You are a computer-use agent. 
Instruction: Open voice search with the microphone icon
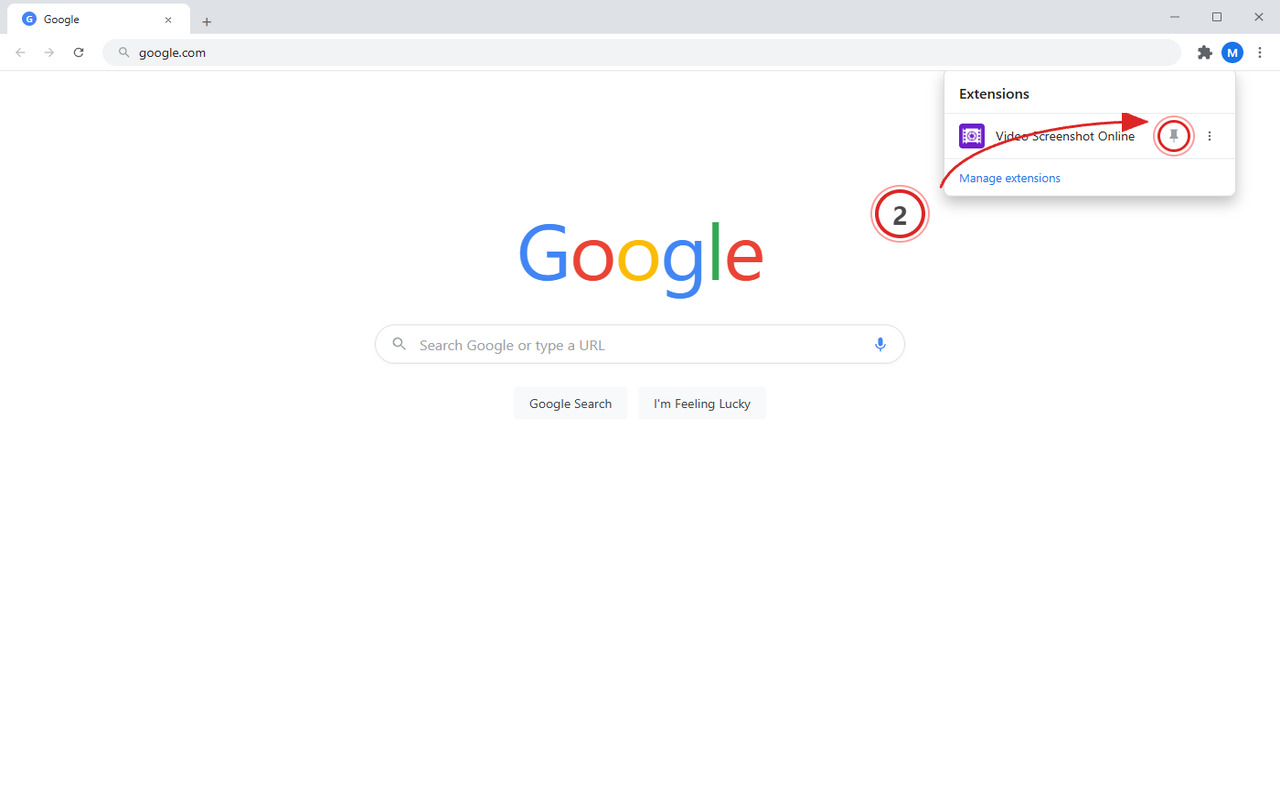coord(880,344)
